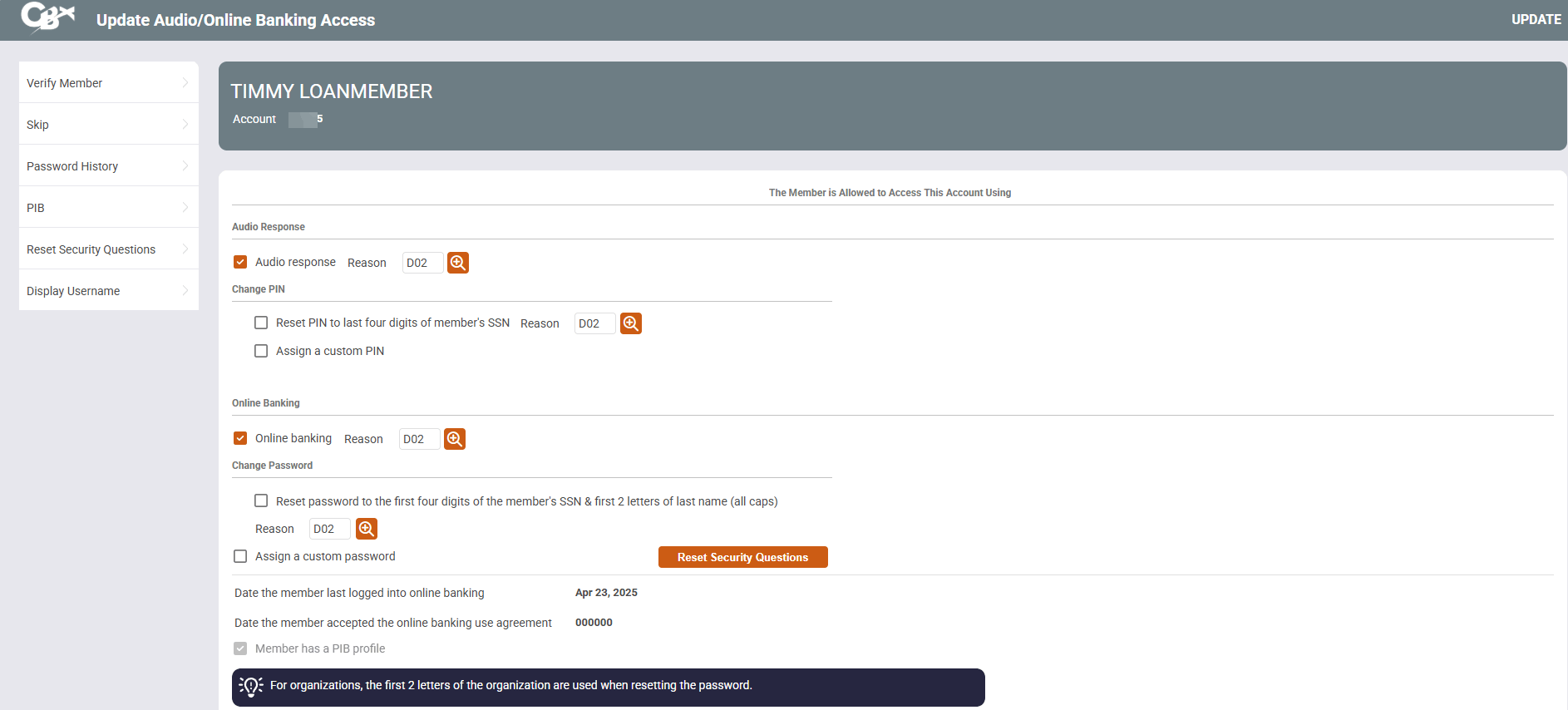The height and width of the screenshot is (710, 1568).
Task: Open Reset Security Questions sidebar item
Action: coord(109,249)
